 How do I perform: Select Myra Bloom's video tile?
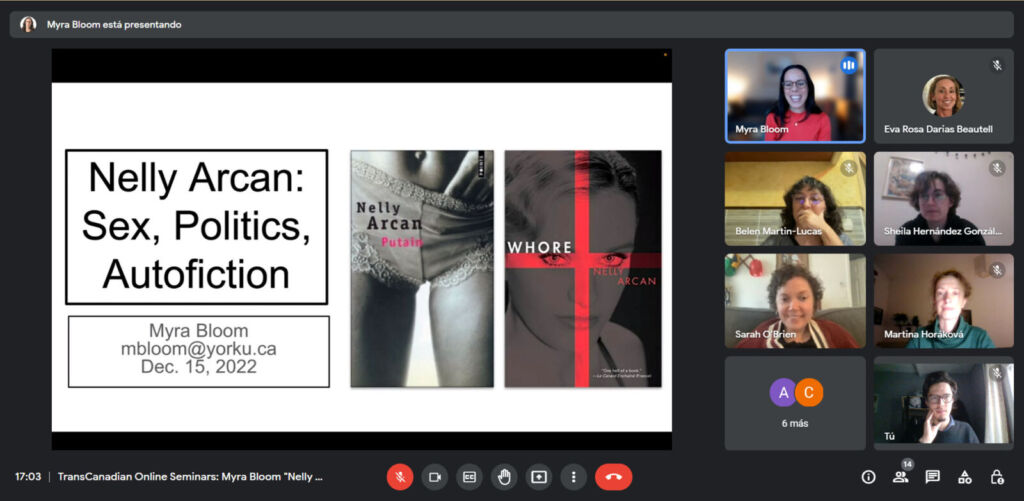pos(795,96)
